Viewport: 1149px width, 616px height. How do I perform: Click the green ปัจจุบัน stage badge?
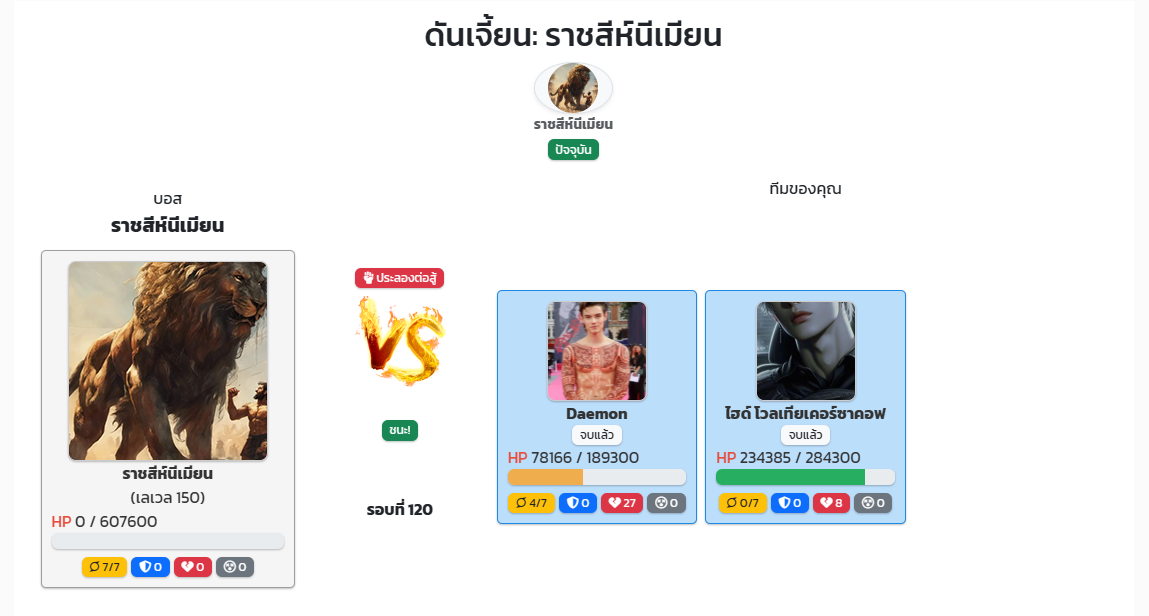573,149
